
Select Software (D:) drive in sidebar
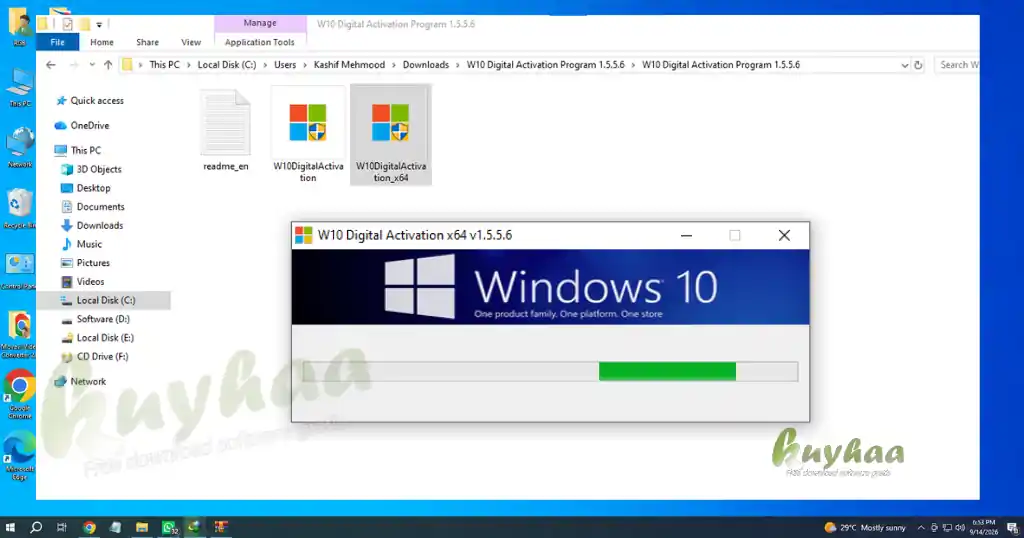tap(95, 319)
